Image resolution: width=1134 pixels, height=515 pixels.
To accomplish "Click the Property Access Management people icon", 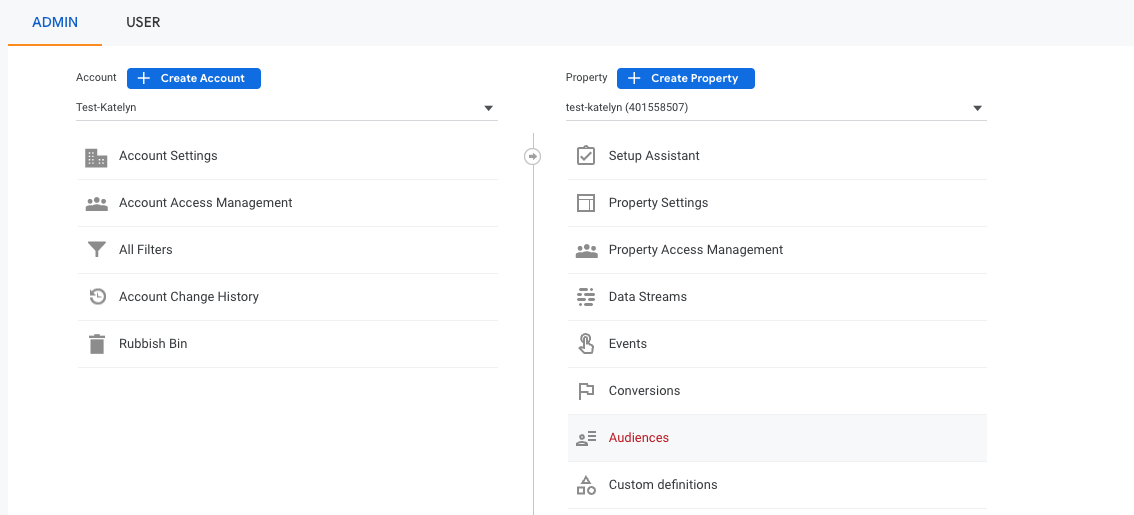I will (586, 250).
